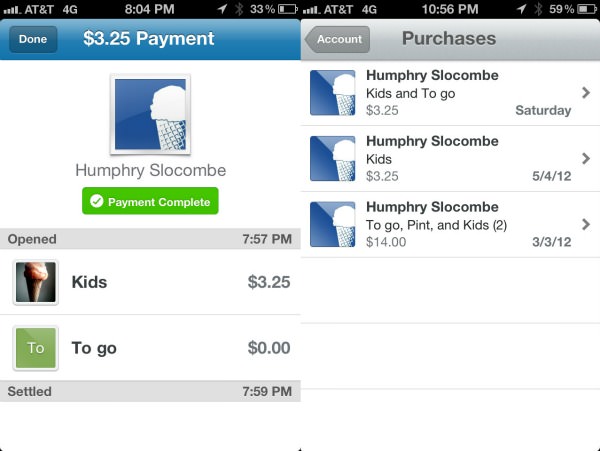Select the To go $0.00 line item
The image size is (600, 451).
(x=150, y=348)
